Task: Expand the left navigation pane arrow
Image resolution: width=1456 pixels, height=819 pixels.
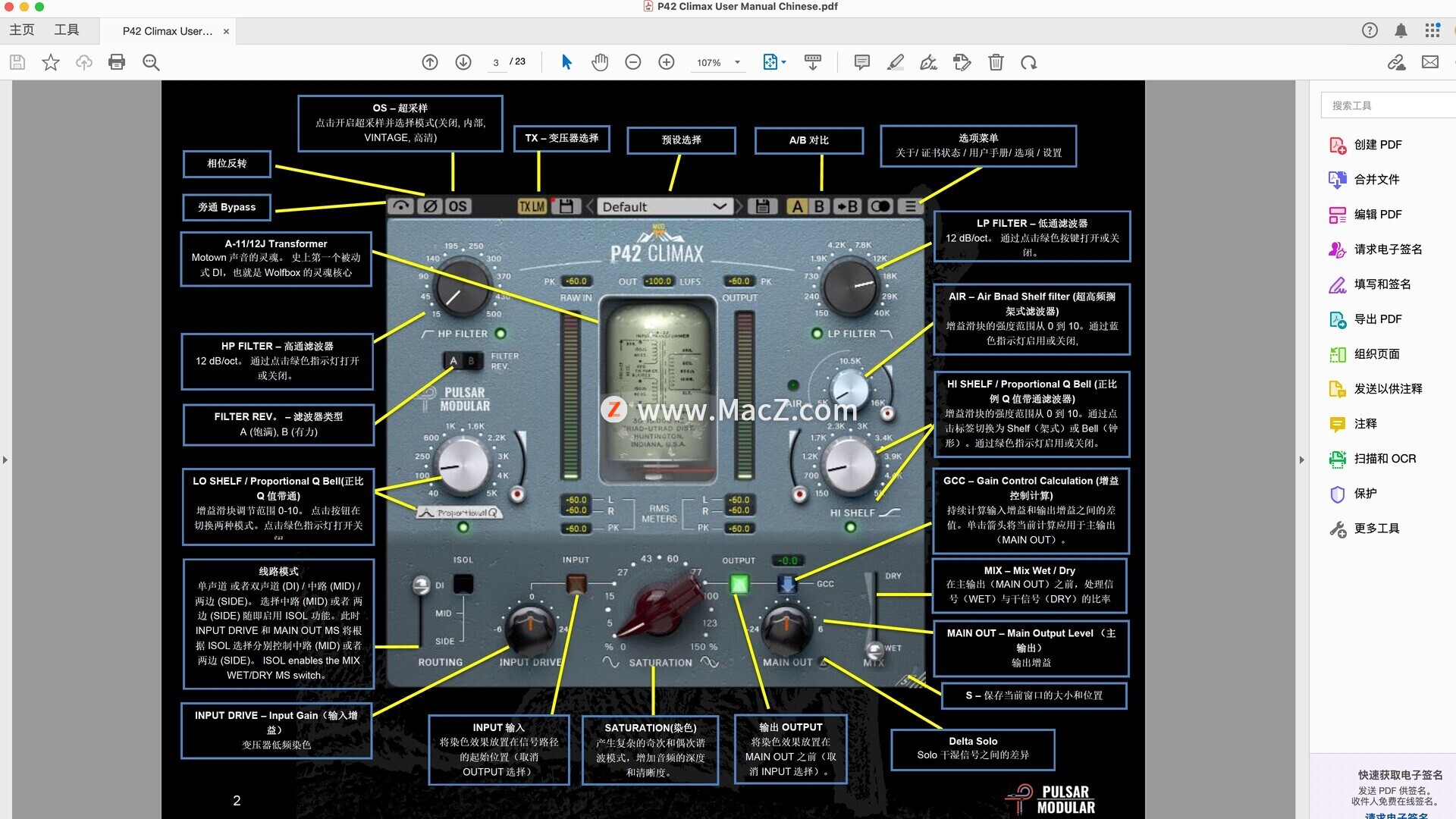Action: (x=5, y=460)
